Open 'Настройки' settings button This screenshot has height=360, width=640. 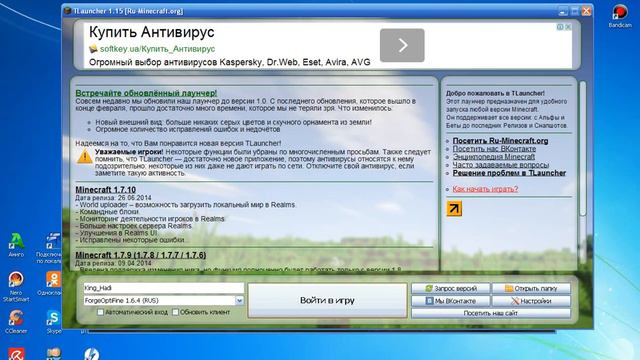531,301
